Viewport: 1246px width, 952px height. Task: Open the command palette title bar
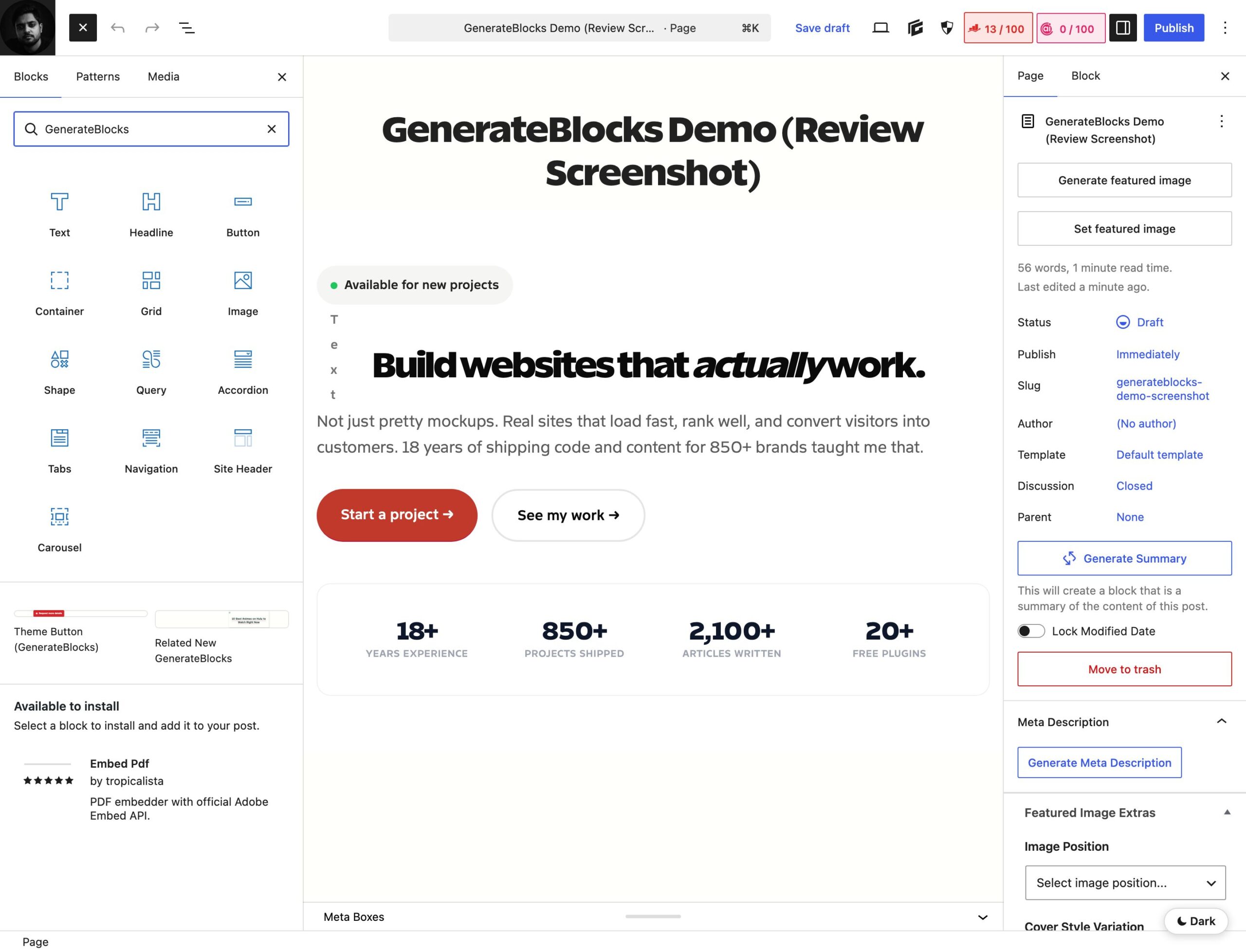pyautogui.click(x=579, y=28)
